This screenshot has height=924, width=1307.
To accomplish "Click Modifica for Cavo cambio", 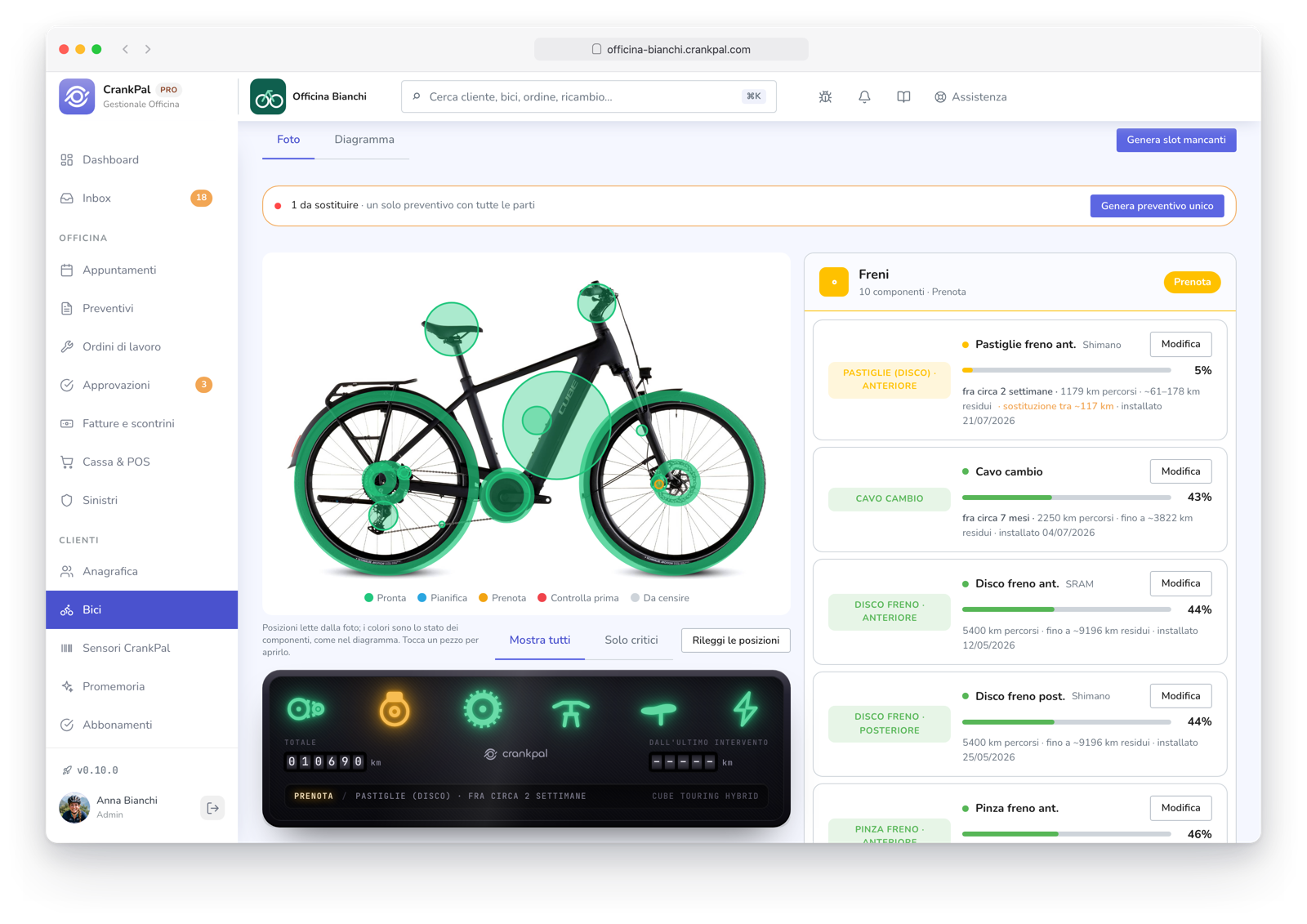I will [1180, 471].
